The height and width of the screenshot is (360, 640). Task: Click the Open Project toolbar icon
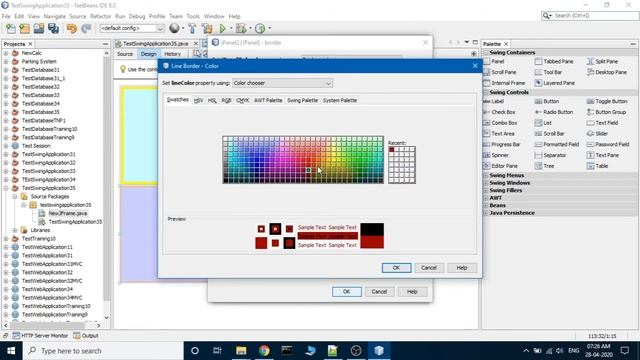tap(39, 28)
